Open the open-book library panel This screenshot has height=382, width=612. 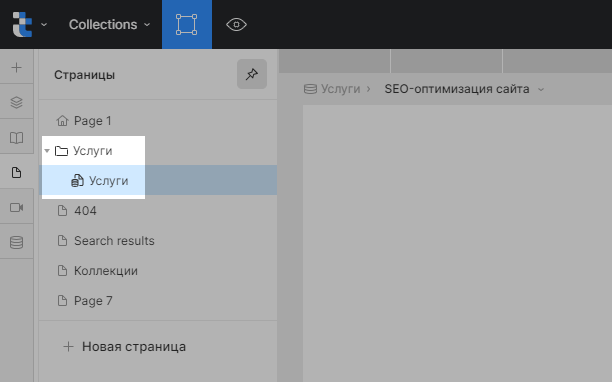[16, 138]
